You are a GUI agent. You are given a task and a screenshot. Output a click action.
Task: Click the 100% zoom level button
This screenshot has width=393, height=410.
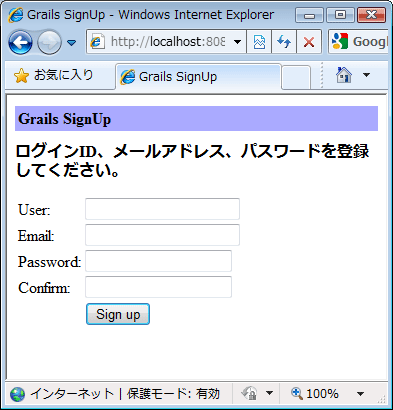[x=315, y=394]
